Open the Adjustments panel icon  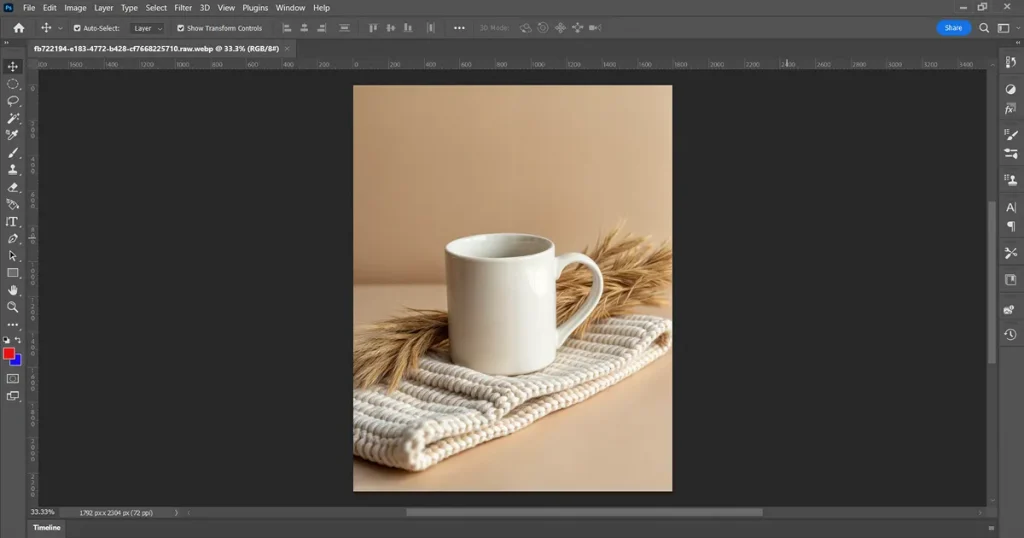[1010, 89]
